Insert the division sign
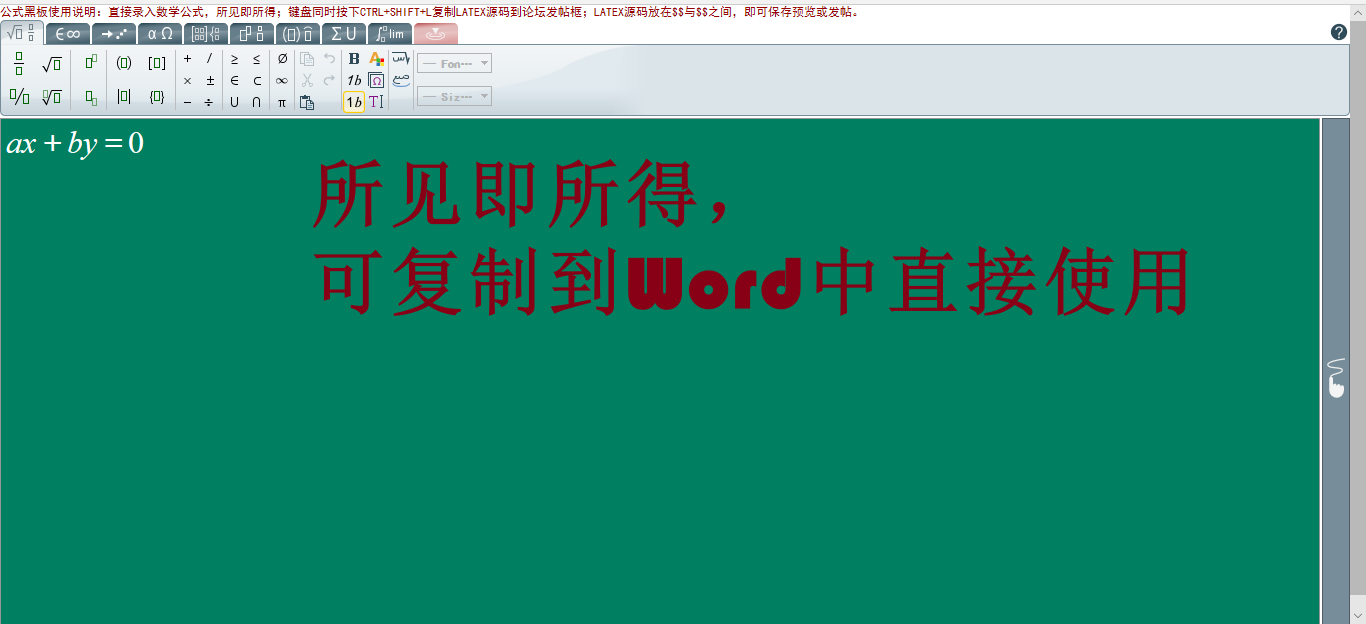Screen dimensions: 1366x624 pyautogui.click(x=209, y=102)
